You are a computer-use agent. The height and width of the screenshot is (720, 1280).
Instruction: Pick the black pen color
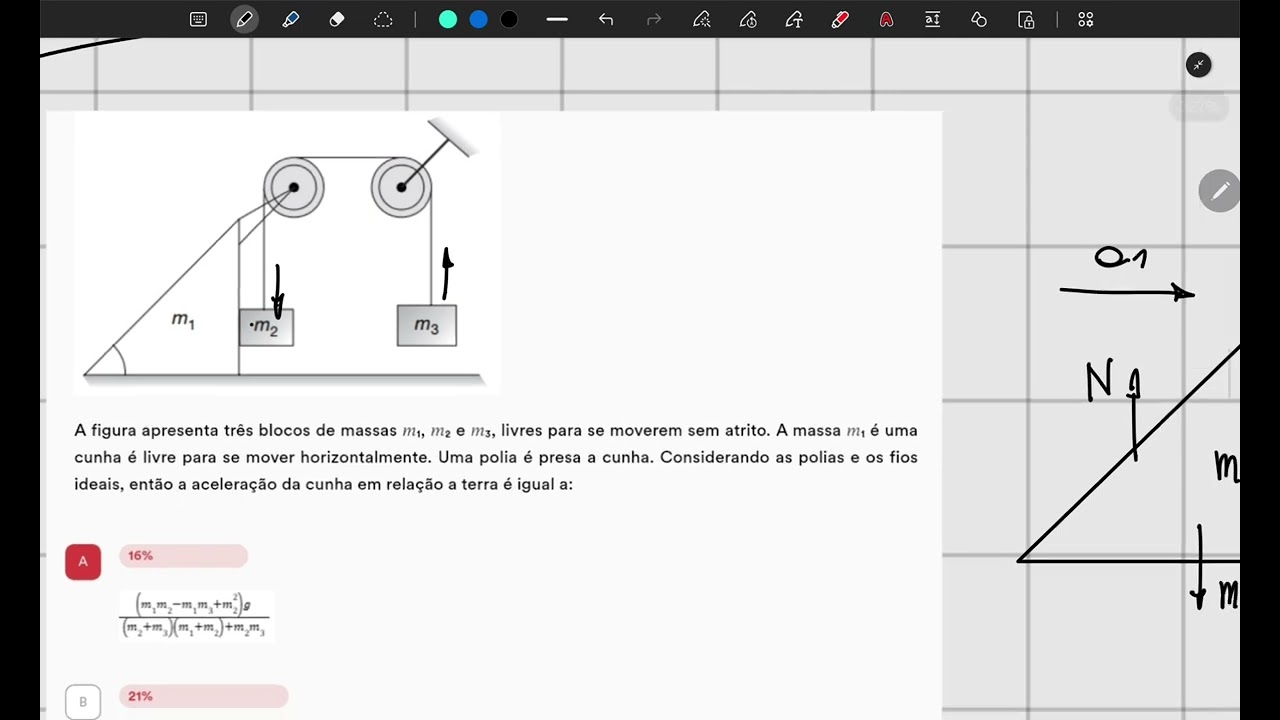pos(509,19)
